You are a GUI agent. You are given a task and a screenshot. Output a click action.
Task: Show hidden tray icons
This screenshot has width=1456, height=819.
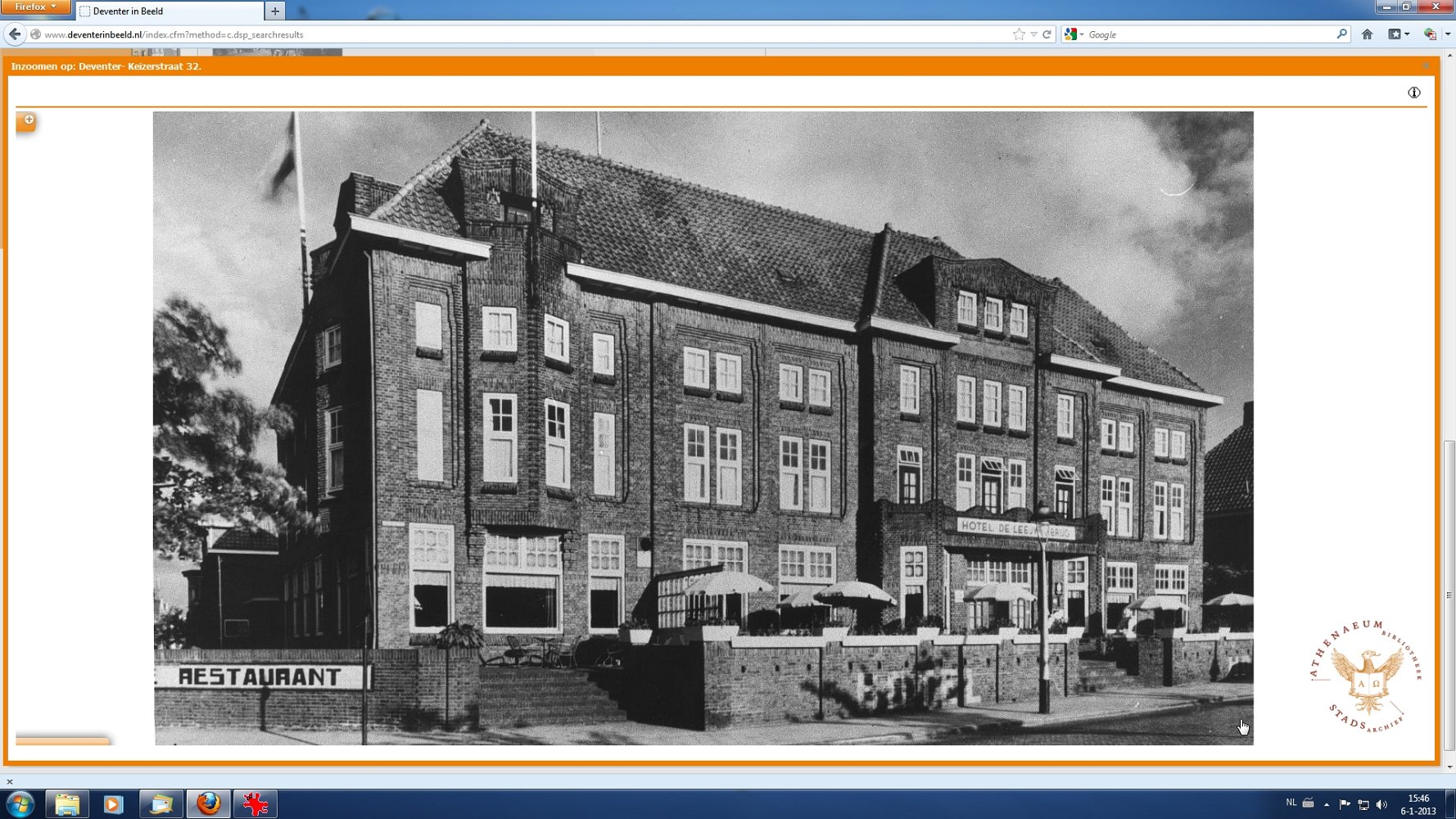[x=1327, y=804]
